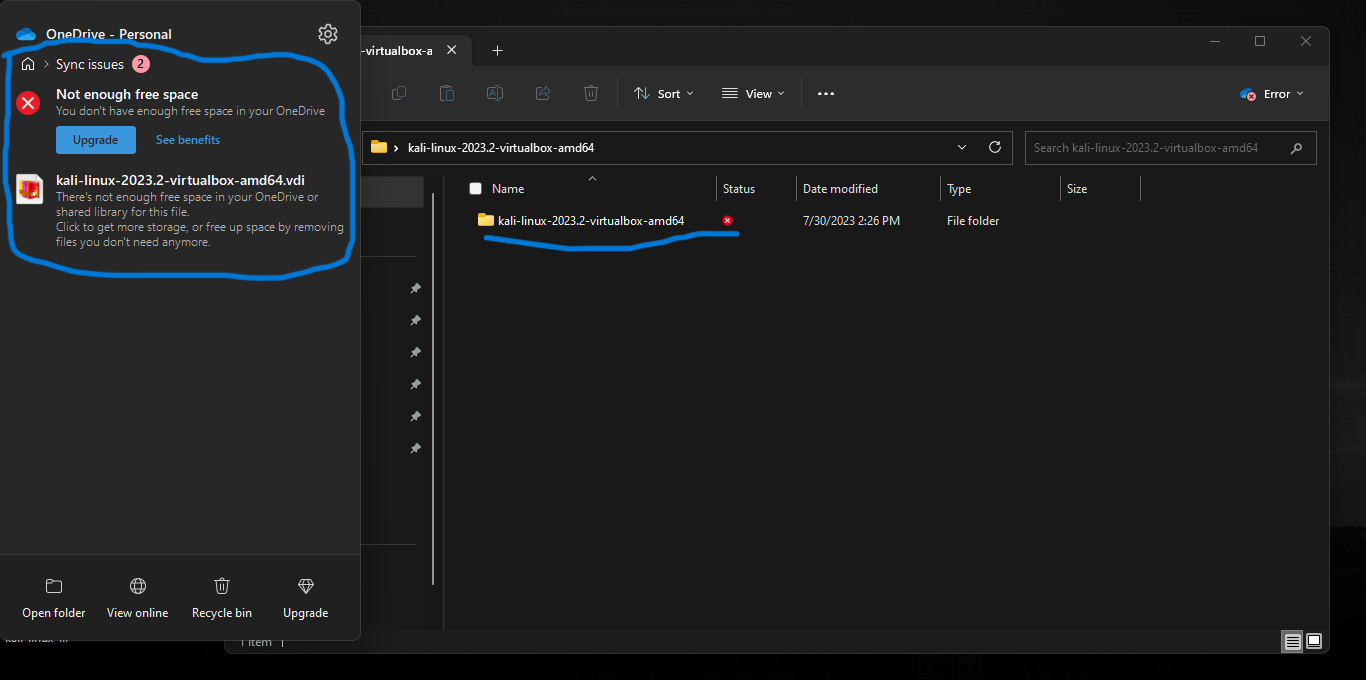Viewport: 1366px width, 680px height.
Task: Click Share icon in Explorer toolbar
Action: coord(543,93)
